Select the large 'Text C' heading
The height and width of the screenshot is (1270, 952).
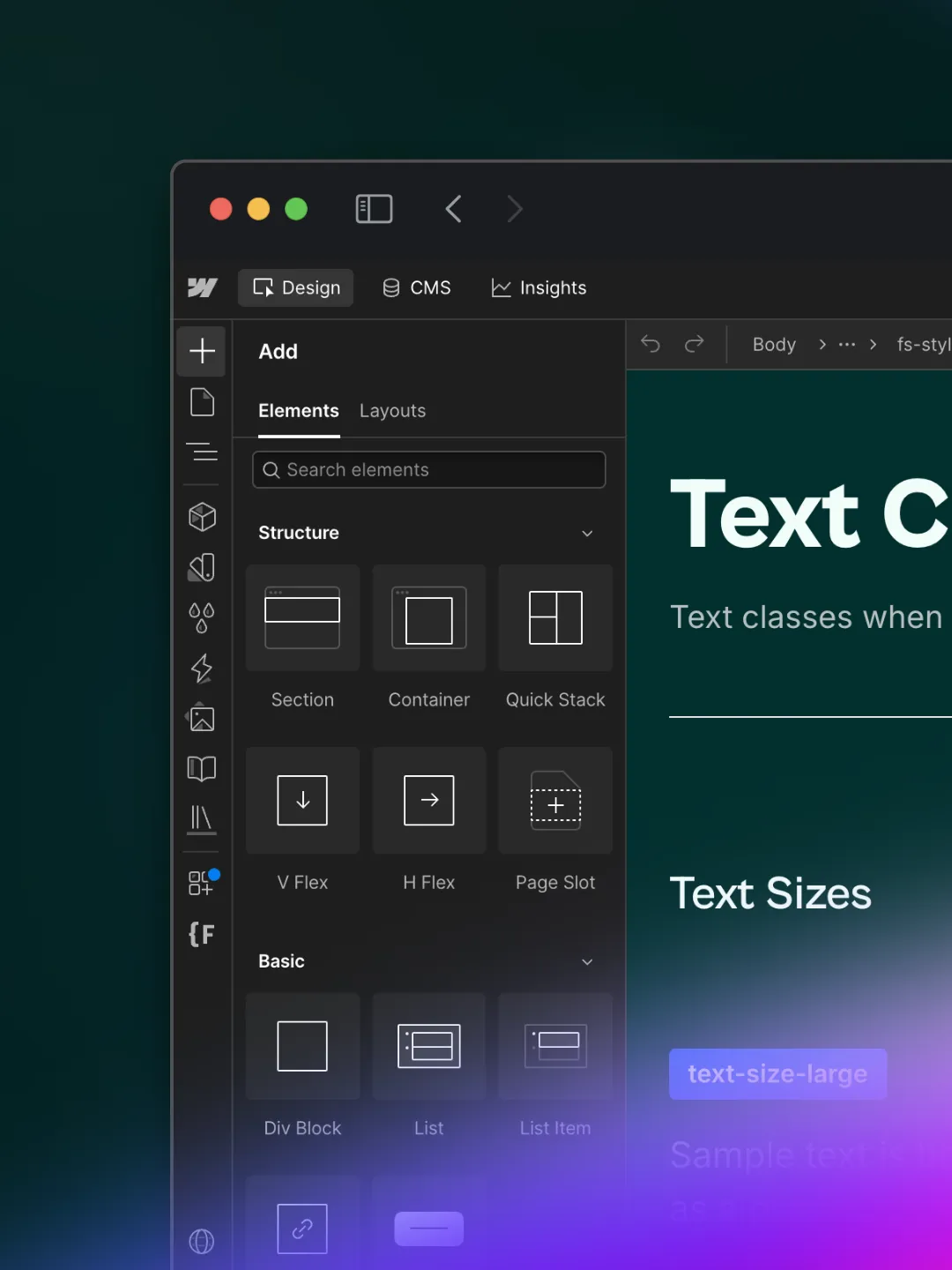point(810,514)
